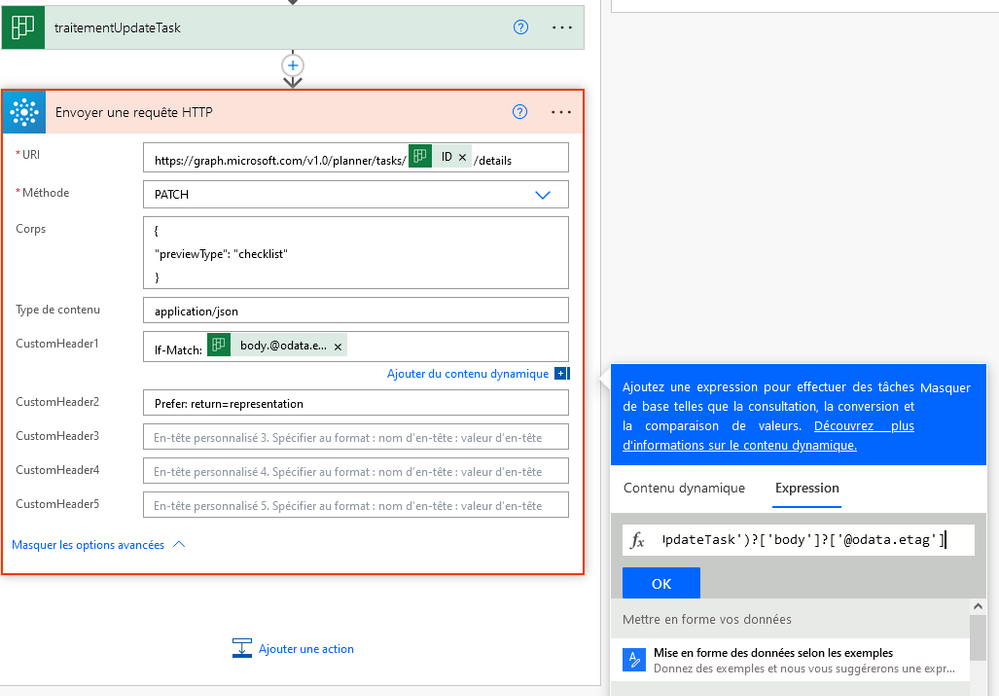Click Ajouter une action link

(306, 649)
